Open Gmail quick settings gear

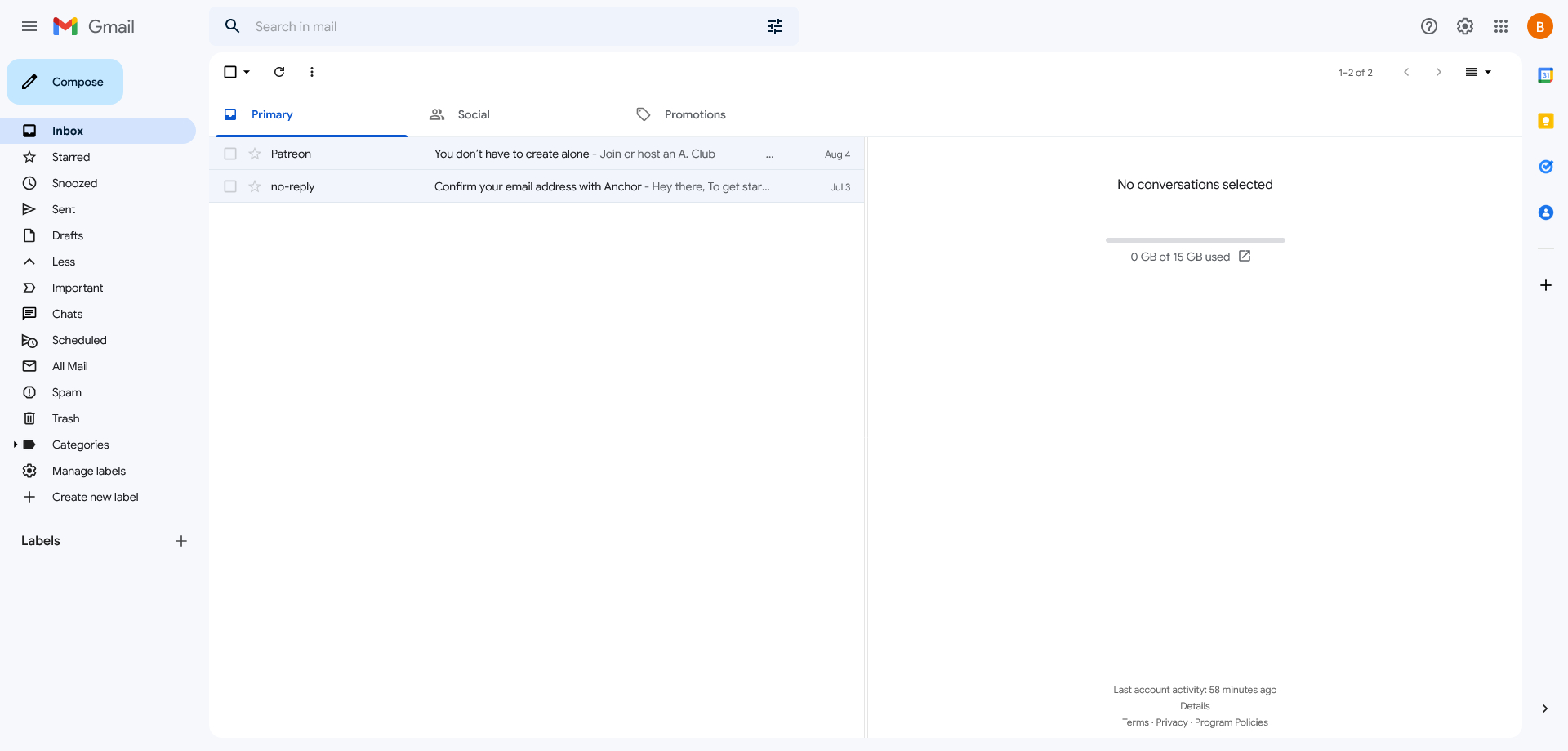[x=1464, y=26]
